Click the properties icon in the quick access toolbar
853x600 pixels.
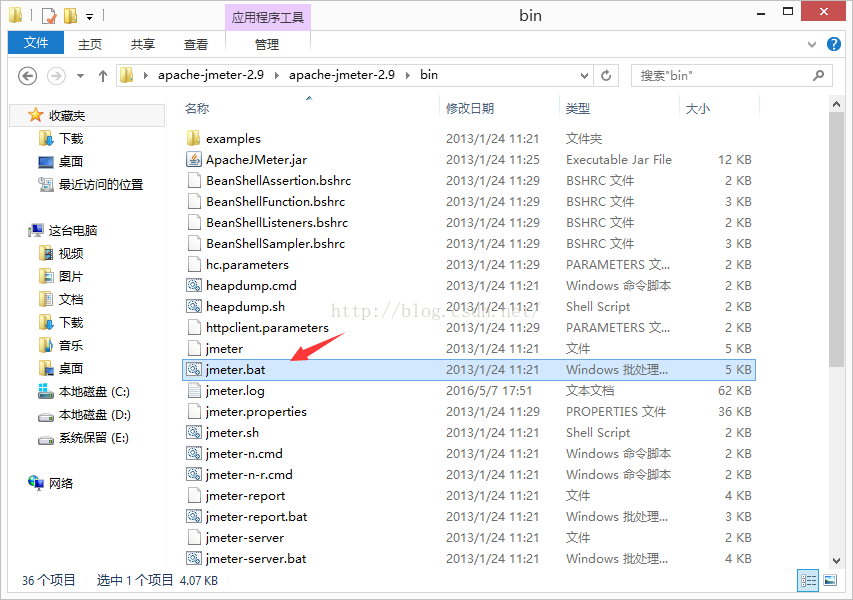pyautogui.click(x=49, y=16)
